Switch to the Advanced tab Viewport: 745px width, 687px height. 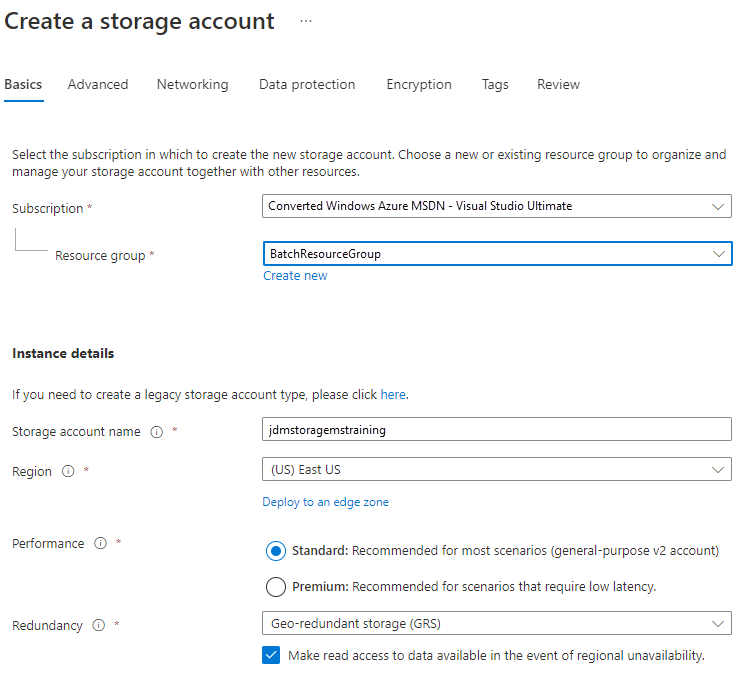(98, 85)
